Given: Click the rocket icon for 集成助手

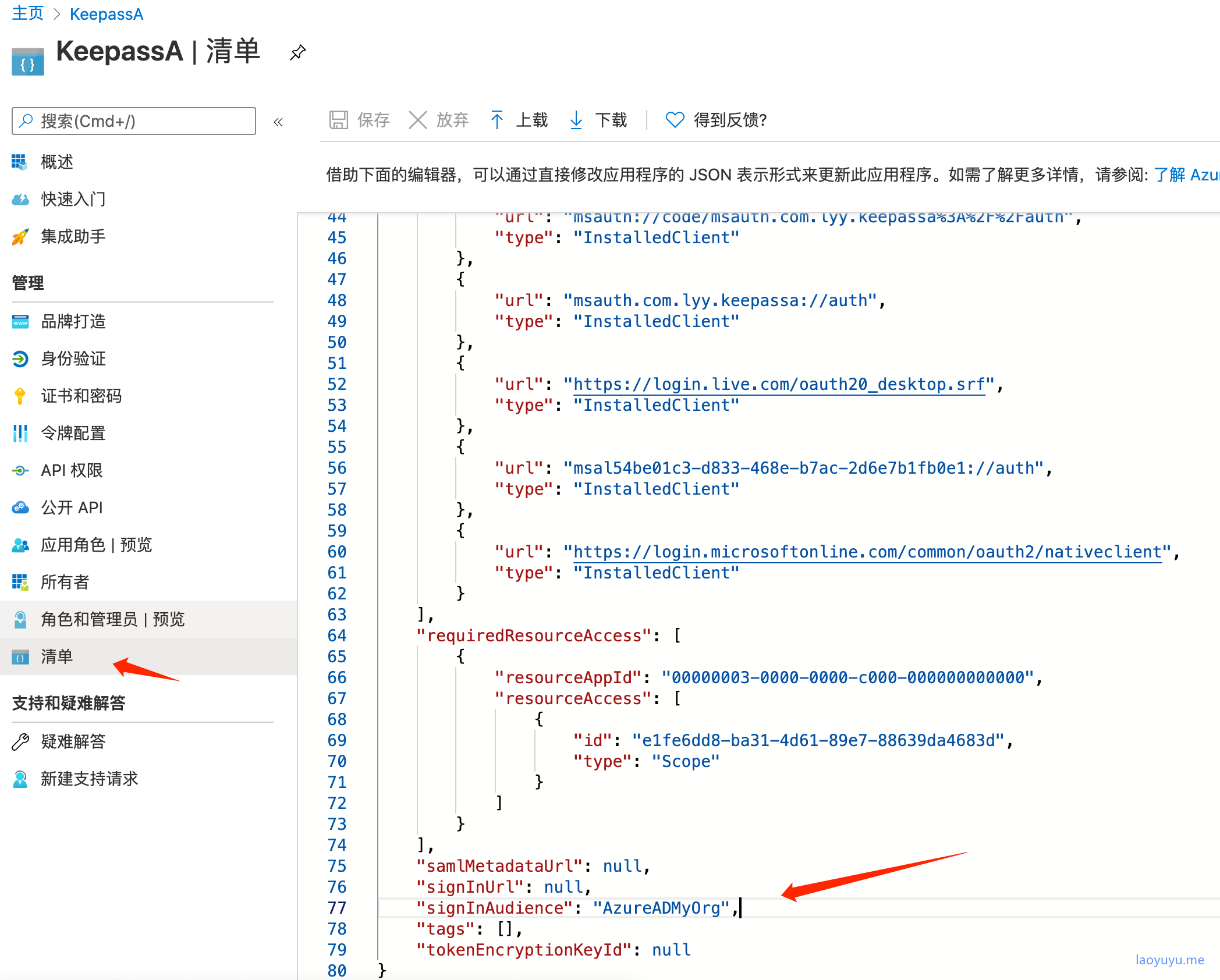Looking at the screenshot, I should point(20,236).
